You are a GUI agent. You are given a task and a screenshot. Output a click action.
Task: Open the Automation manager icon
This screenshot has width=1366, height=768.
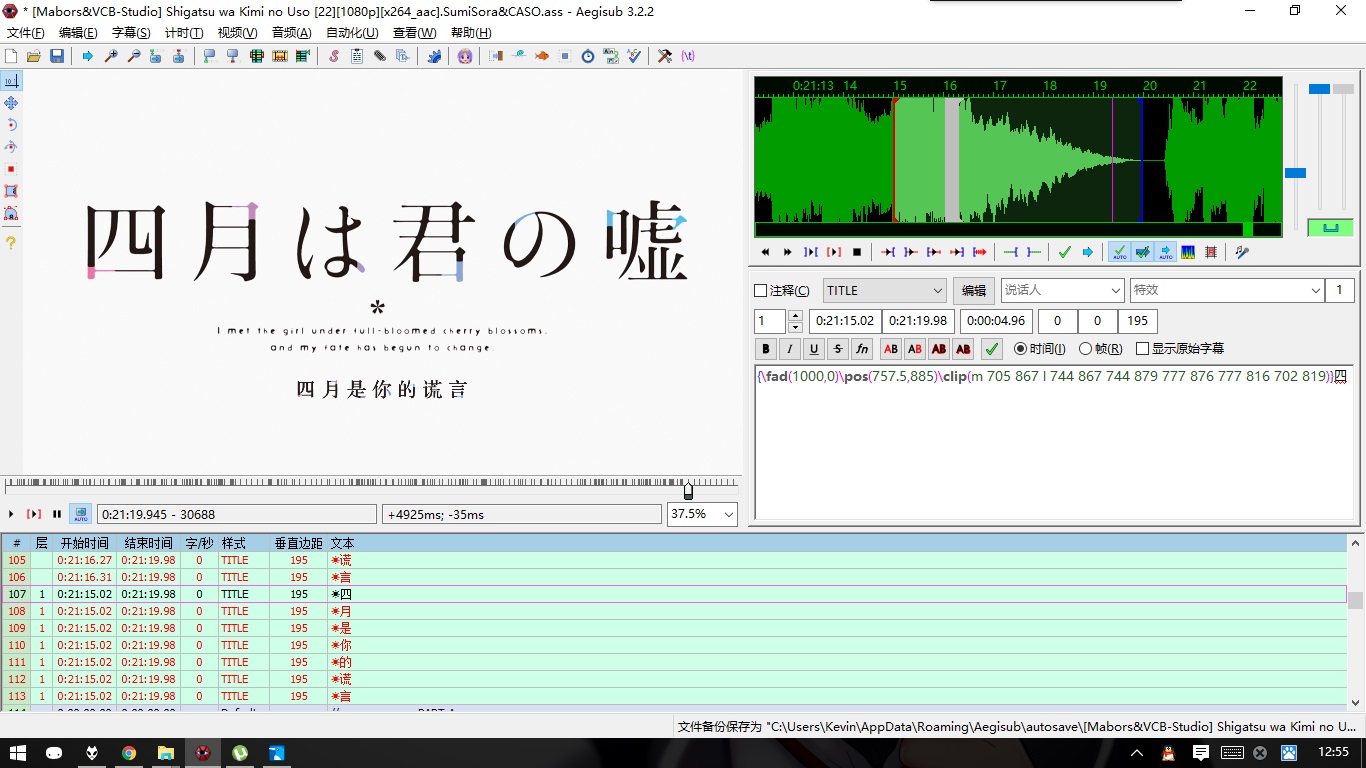point(434,56)
